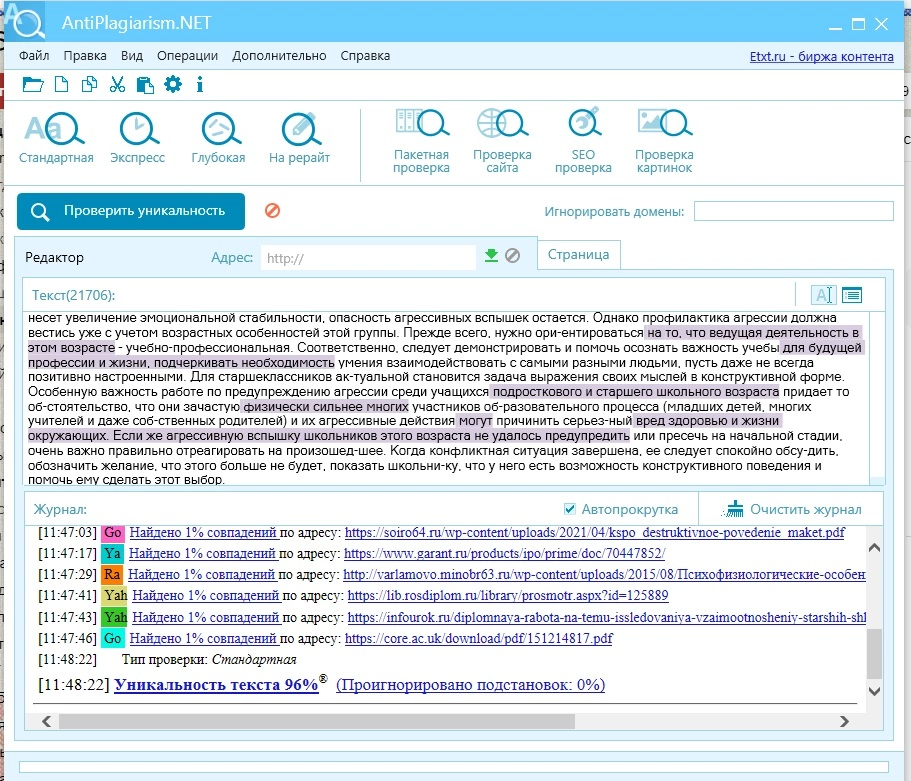Click the Игнорировать домены input field

[x=793, y=211]
